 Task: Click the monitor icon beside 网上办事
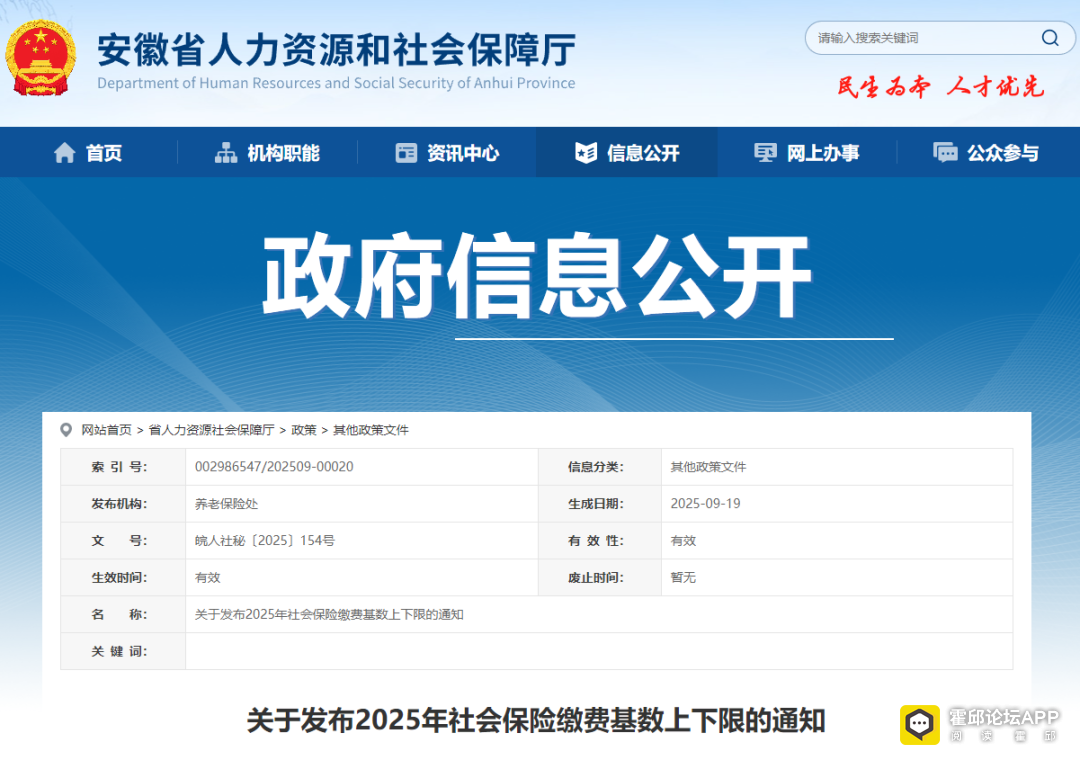click(x=765, y=152)
